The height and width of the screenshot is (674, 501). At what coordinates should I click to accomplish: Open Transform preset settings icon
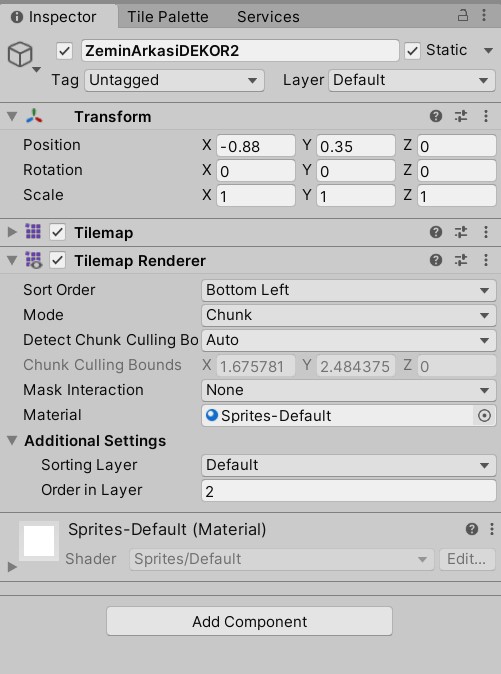pyautogui.click(x=461, y=116)
